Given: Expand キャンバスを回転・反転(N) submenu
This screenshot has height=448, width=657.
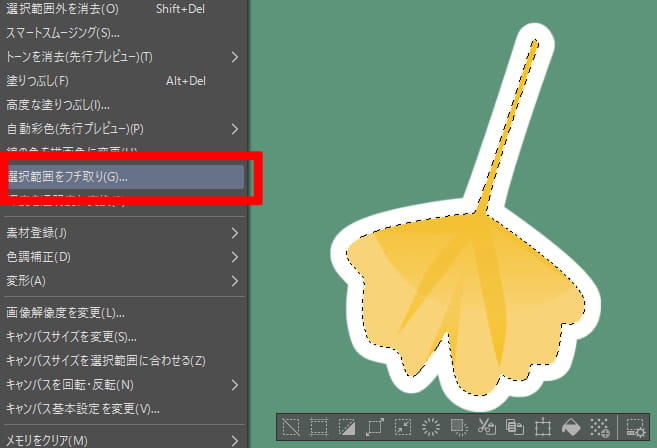Looking at the screenshot, I should pyautogui.click(x=124, y=385).
